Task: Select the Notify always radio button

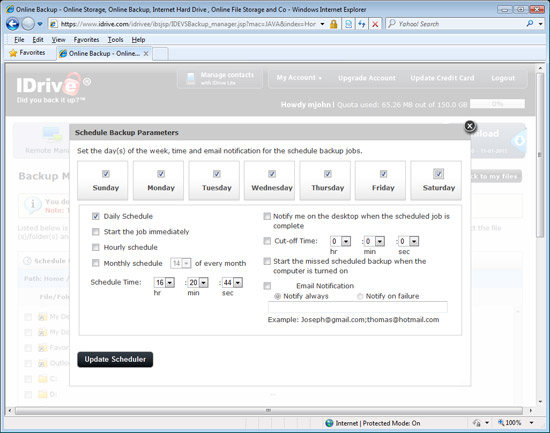Action: (277, 297)
